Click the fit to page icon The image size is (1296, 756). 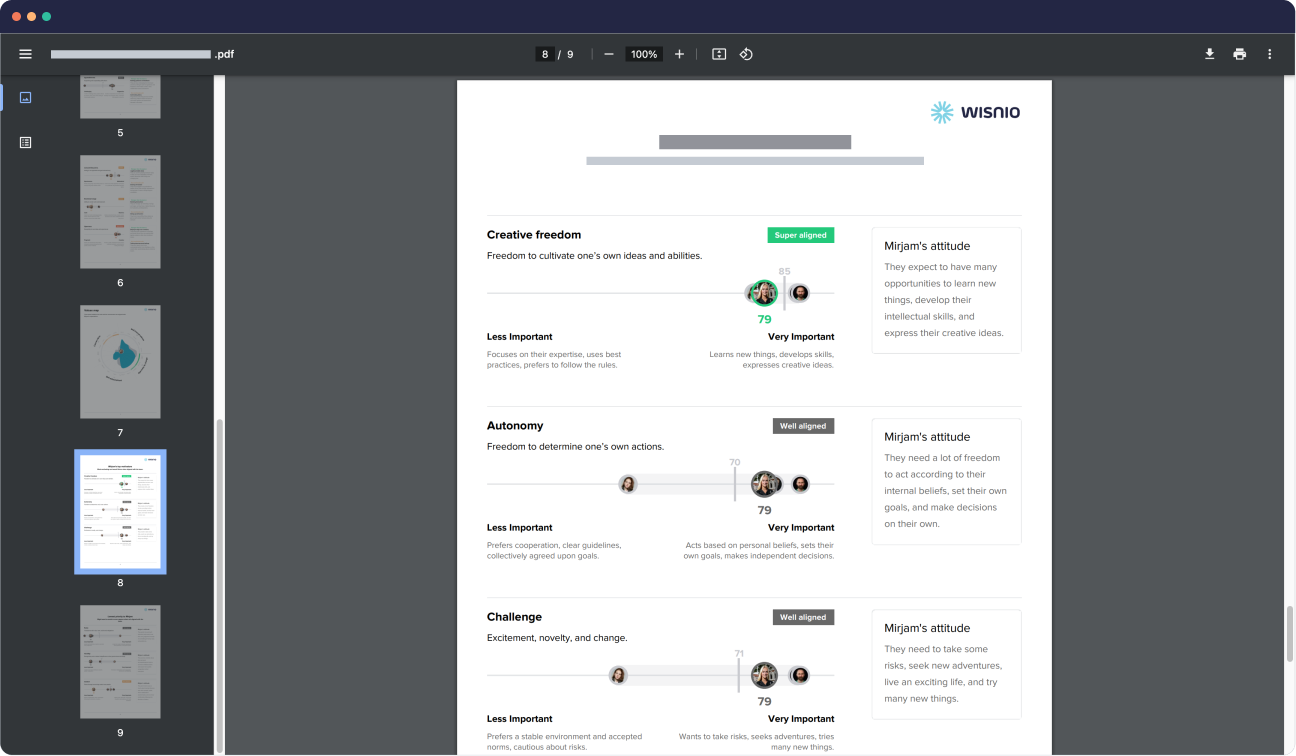tap(719, 54)
